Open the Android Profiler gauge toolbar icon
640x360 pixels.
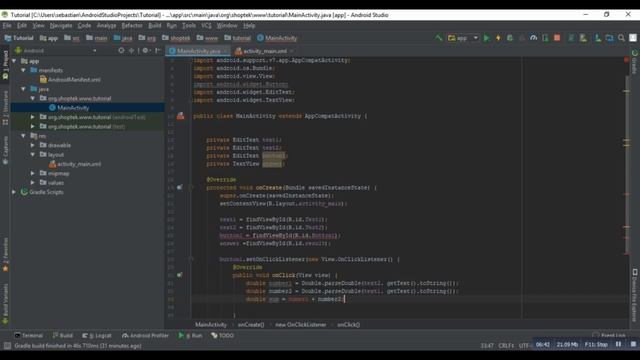533,38
